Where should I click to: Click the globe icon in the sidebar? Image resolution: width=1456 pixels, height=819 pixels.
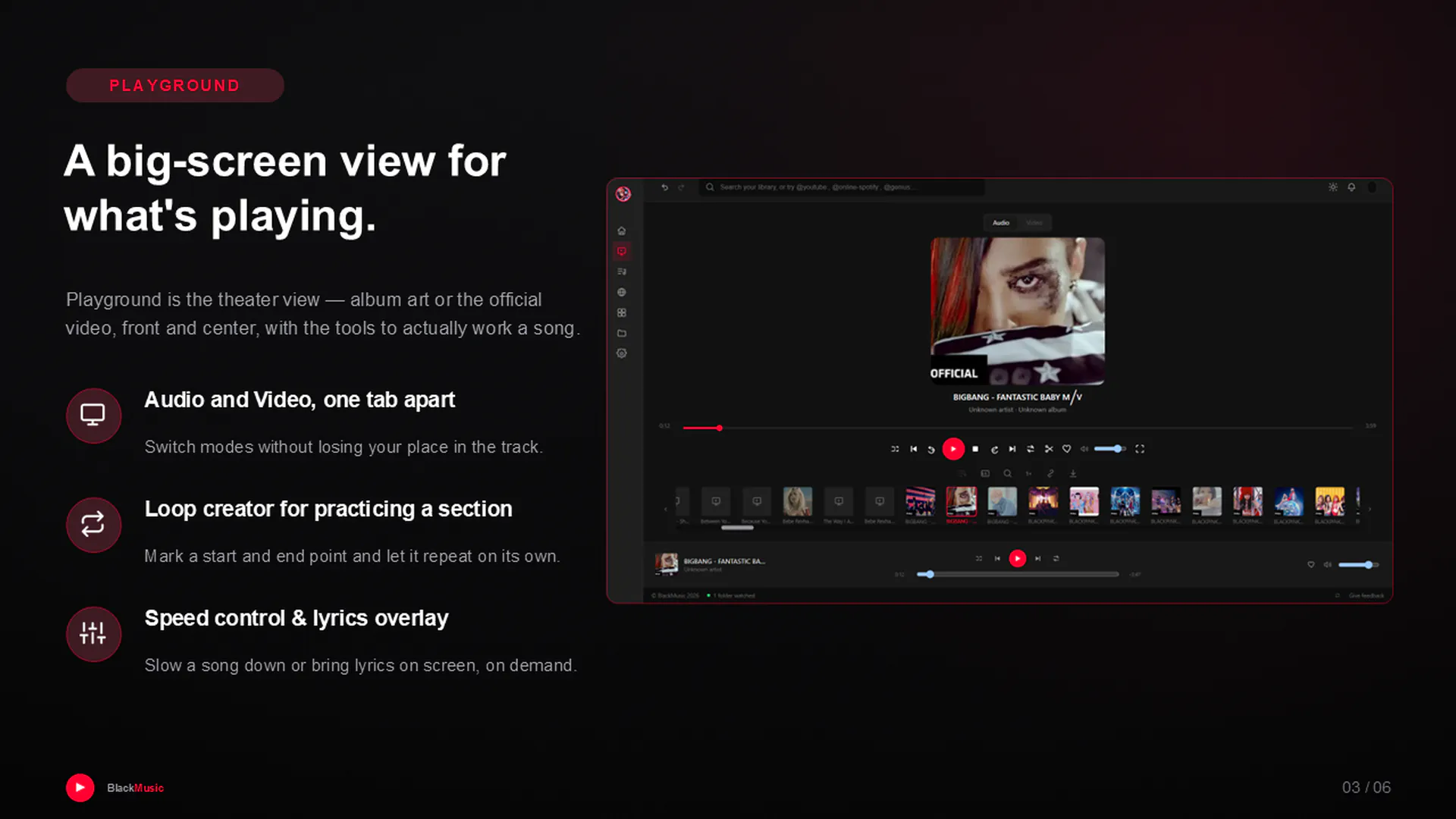(621, 292)
